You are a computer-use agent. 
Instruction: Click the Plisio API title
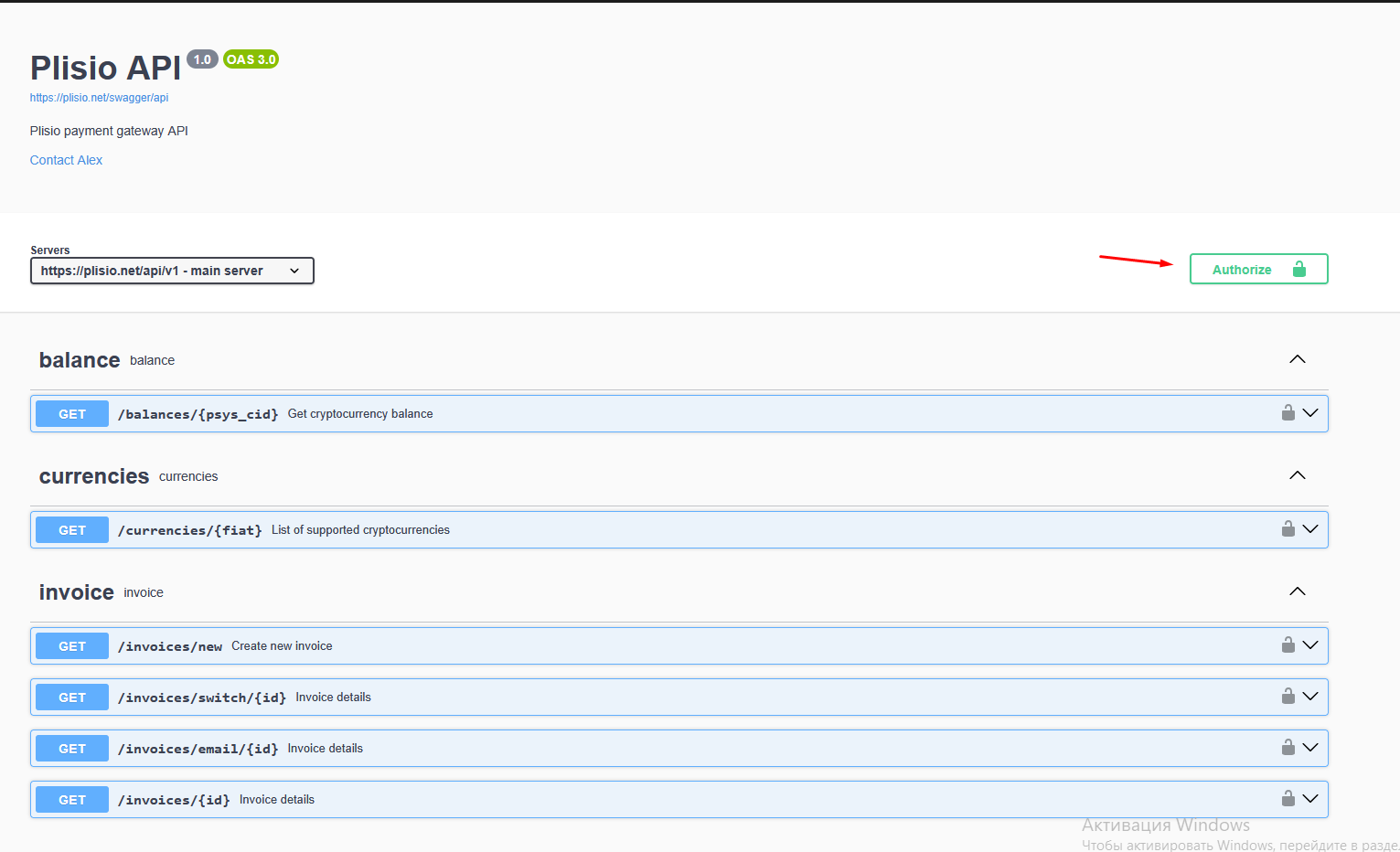coord(106,68)
